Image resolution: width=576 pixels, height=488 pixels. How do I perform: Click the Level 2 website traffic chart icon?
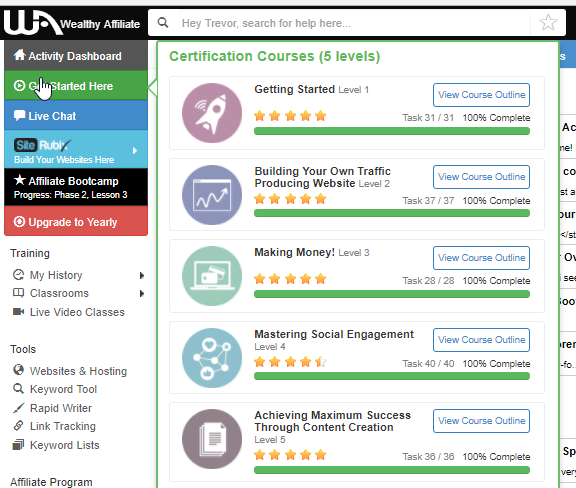pyautogui.click(x=212, y=195)
